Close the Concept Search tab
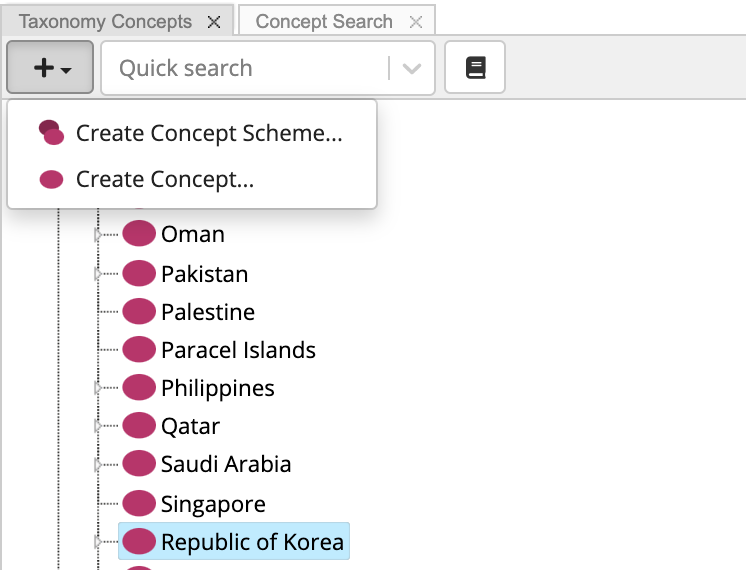The image size is (746, 570). point(416,21)
